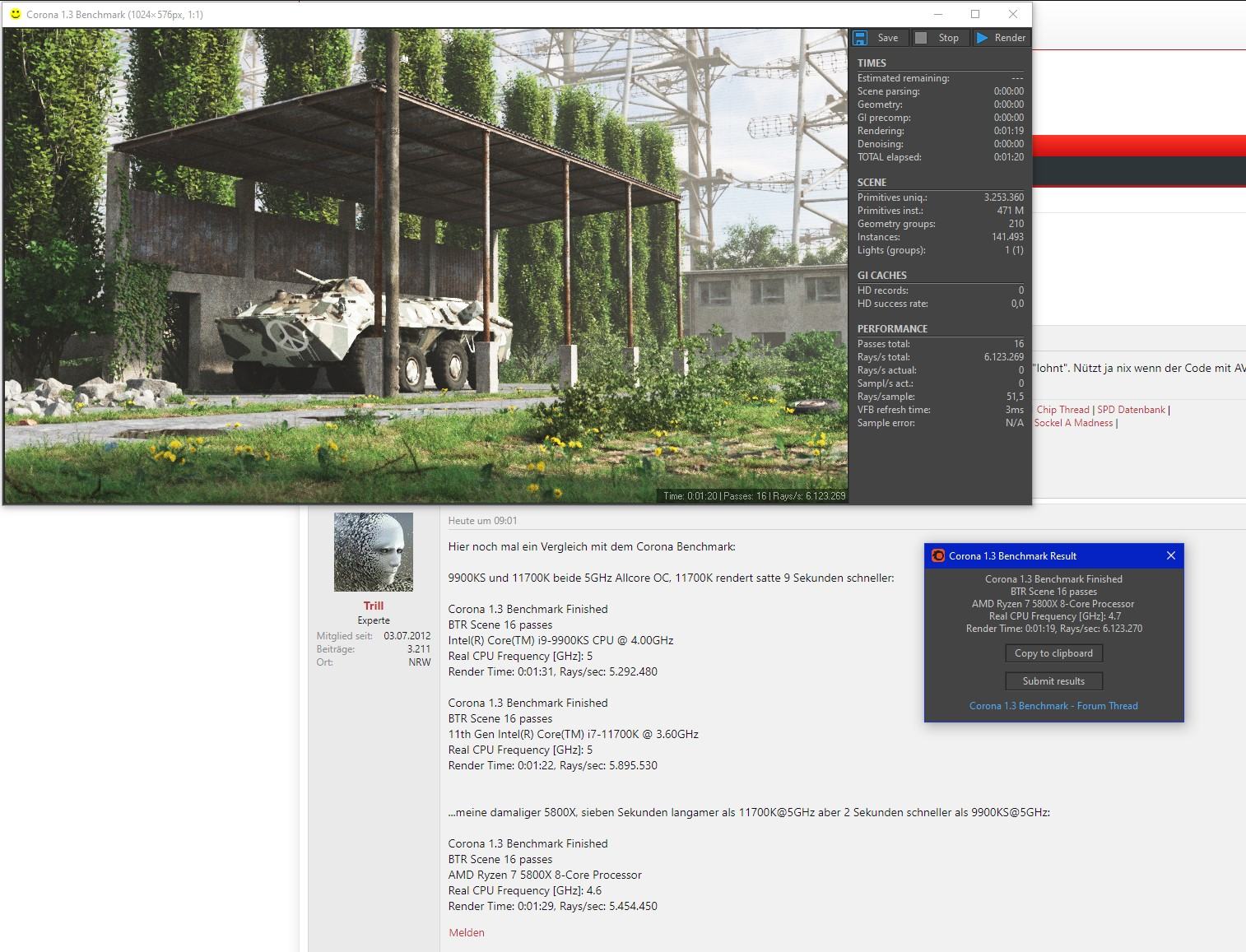Click the i7-11700K line in post
The width and height of the screenshot is (1246, 952).
[x=573, y=734]
